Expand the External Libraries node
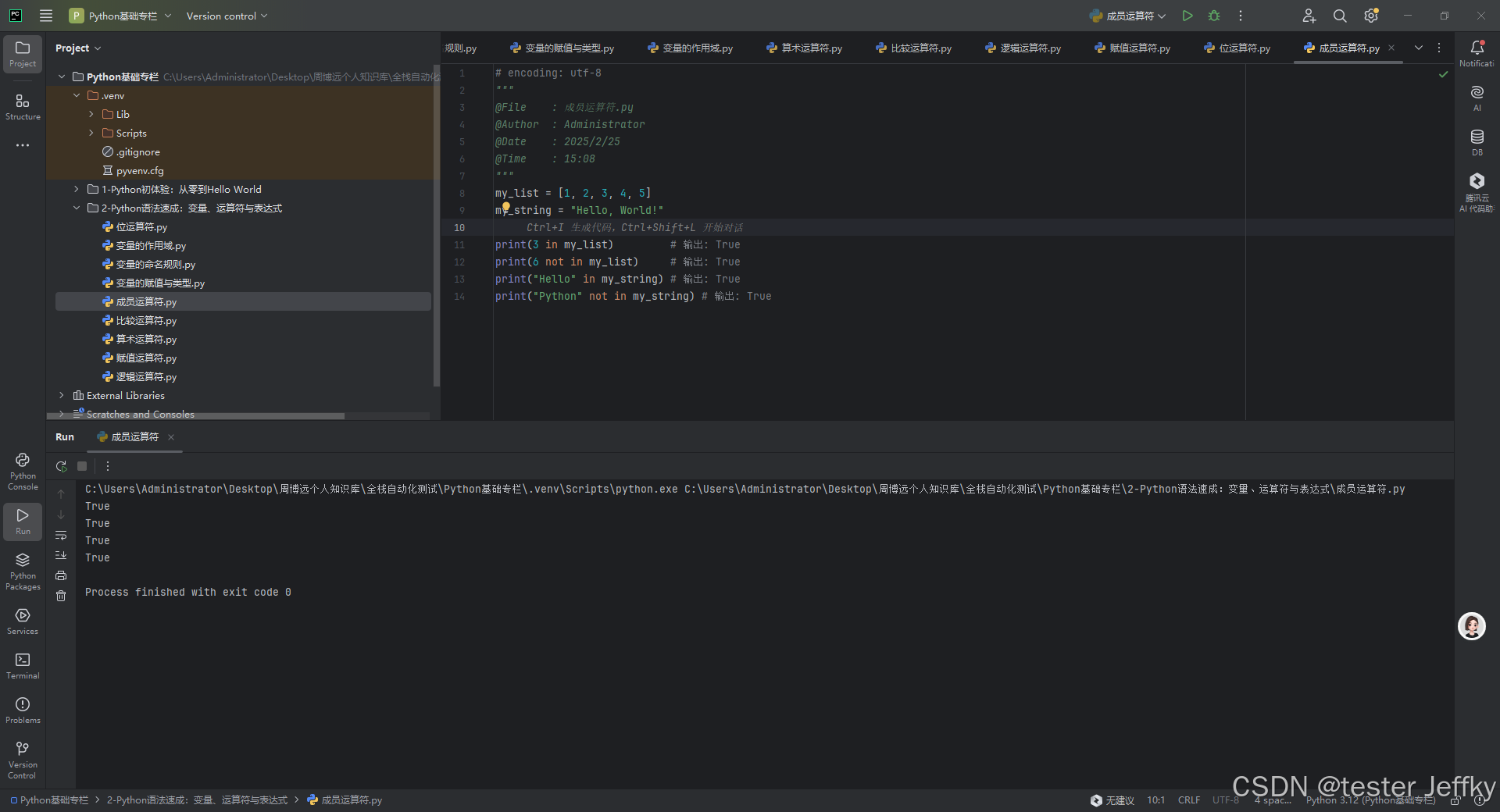1500x812 pixels. [62, 395]
